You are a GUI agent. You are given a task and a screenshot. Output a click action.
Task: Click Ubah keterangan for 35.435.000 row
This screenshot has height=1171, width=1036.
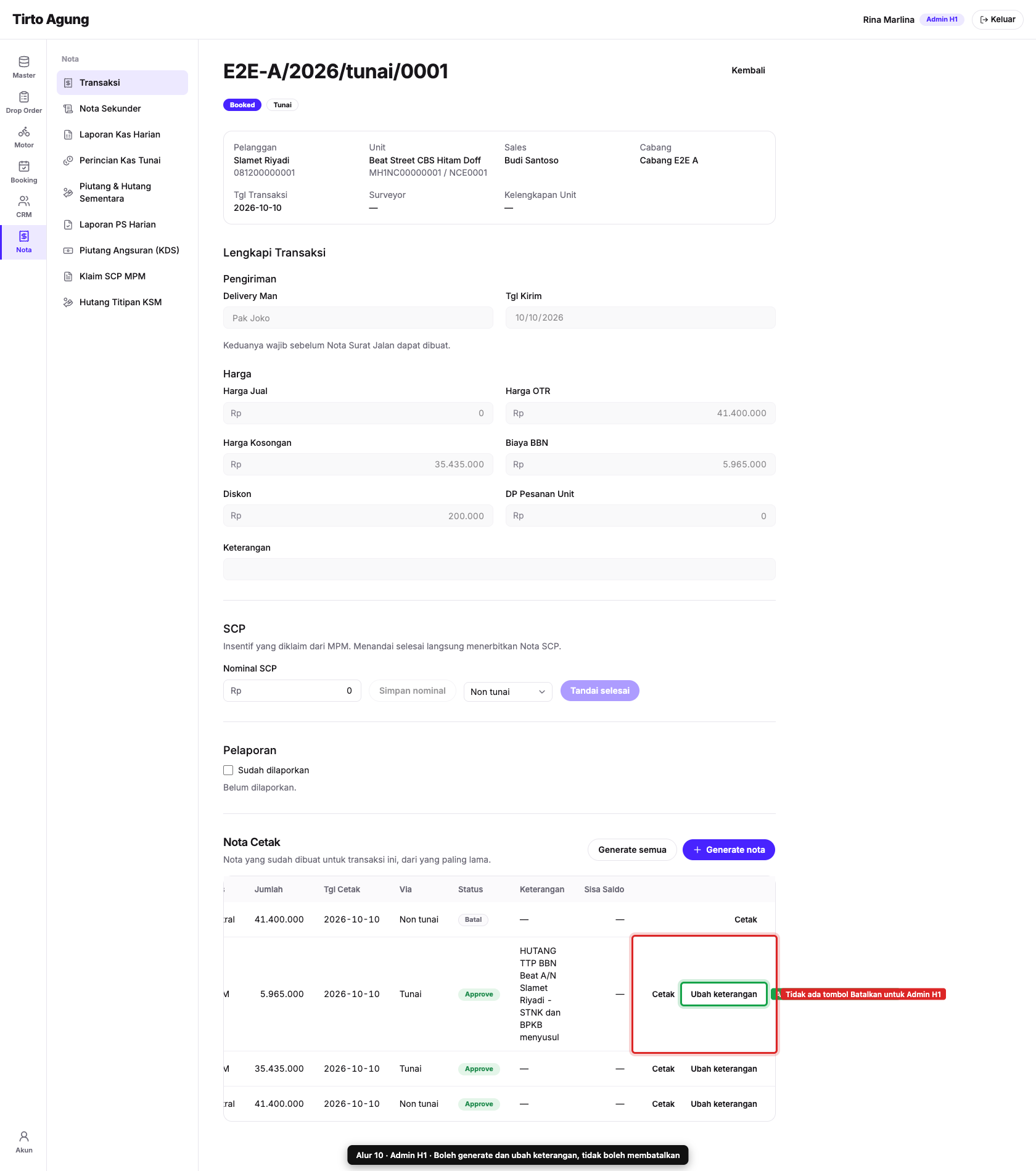pos(723,1069)
